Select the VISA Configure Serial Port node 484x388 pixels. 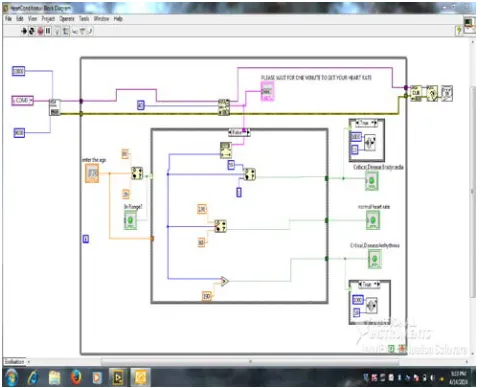[54, 107]
